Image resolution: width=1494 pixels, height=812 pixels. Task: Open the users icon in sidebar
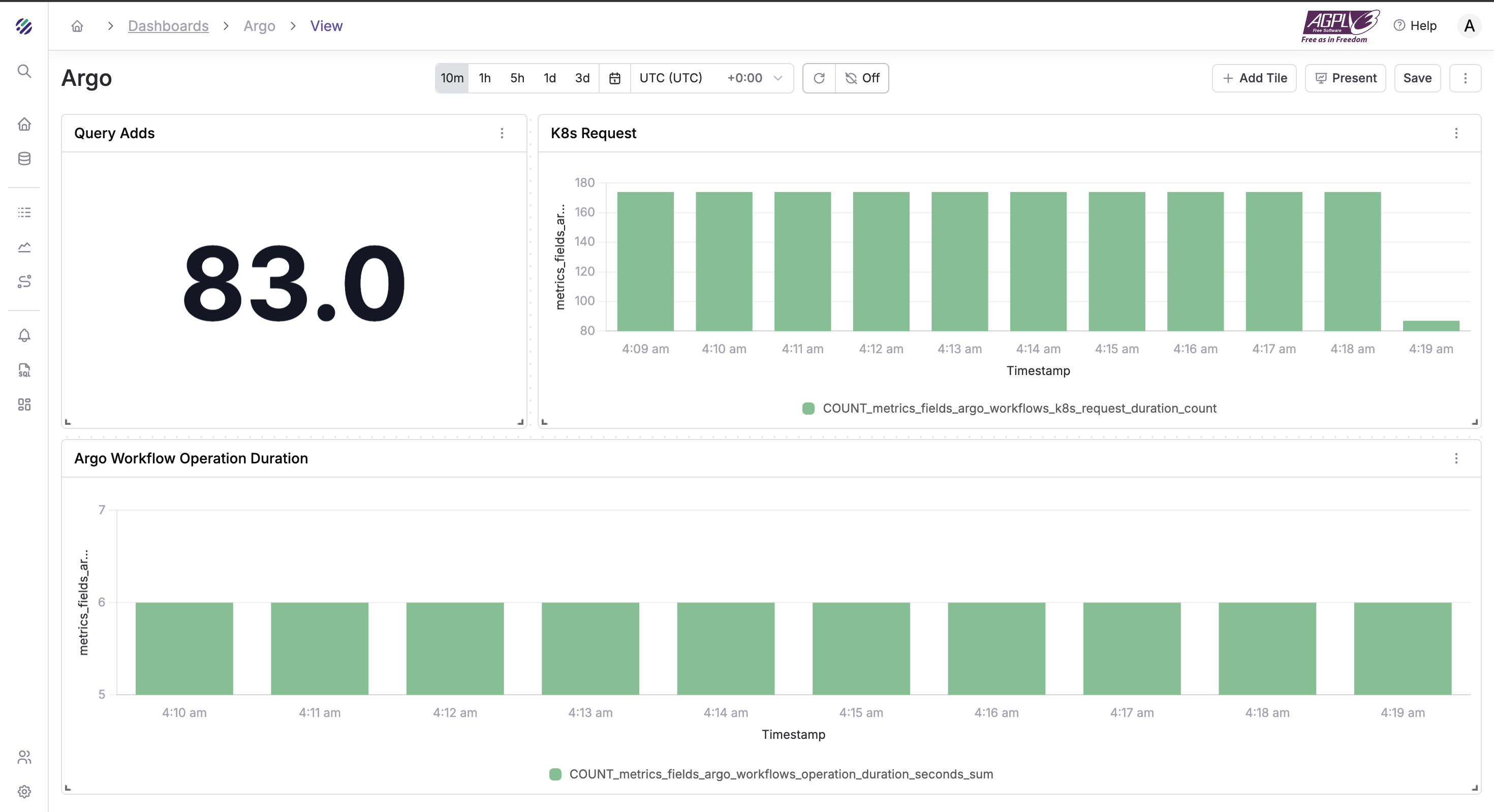coord(24,757)
